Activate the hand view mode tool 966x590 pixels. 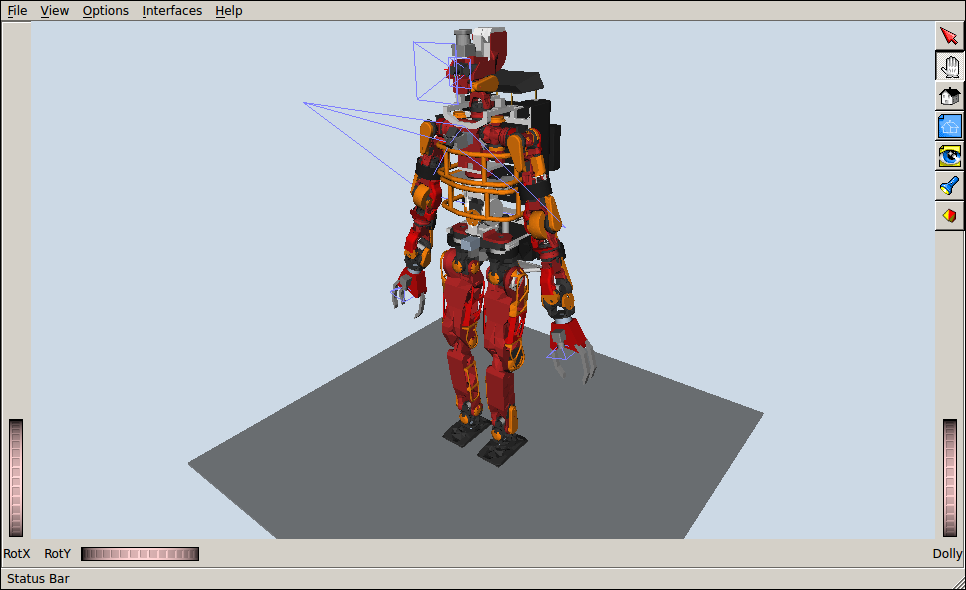click(949, 67)
